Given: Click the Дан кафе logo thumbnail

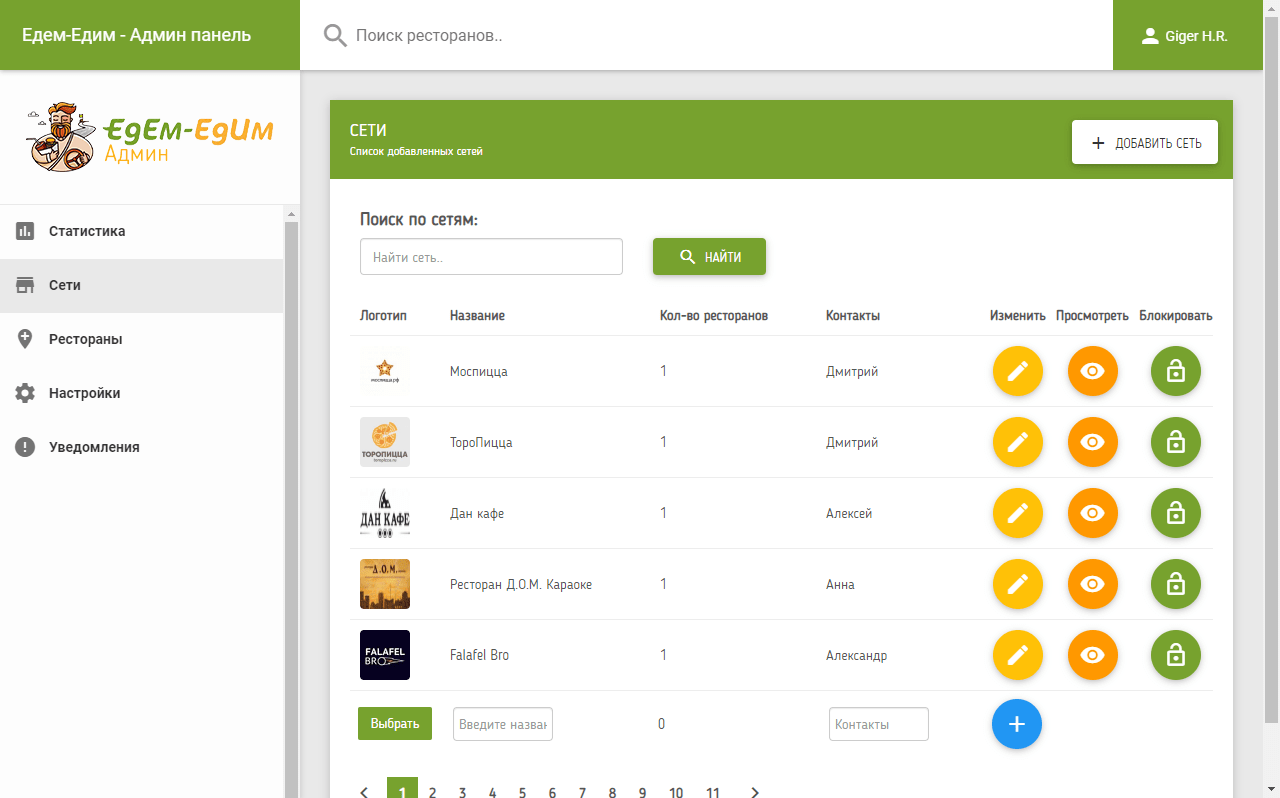Looking at the screenshot, I should tap(385, 513).
